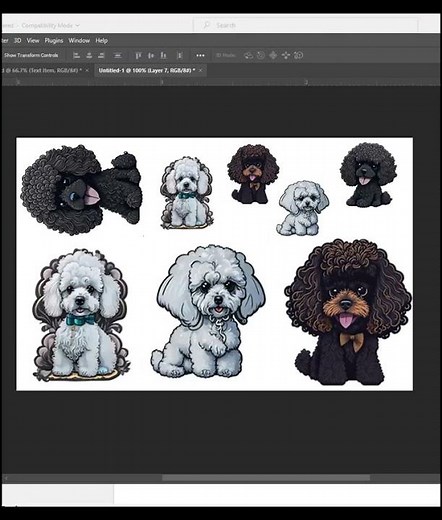Close the Untitled-1 document tab
This screenshot has height=520, width=442.
click(201, 70)
